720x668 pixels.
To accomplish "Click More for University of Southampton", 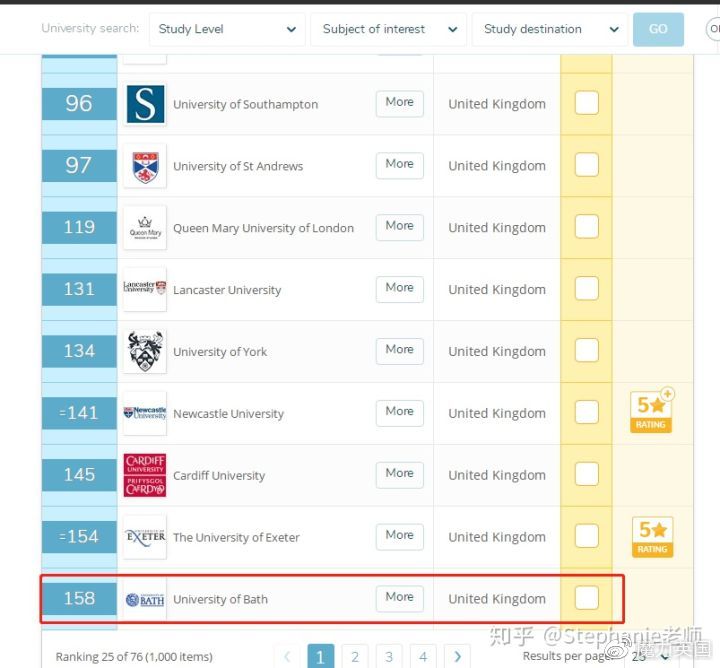I will tap(399, 102).
